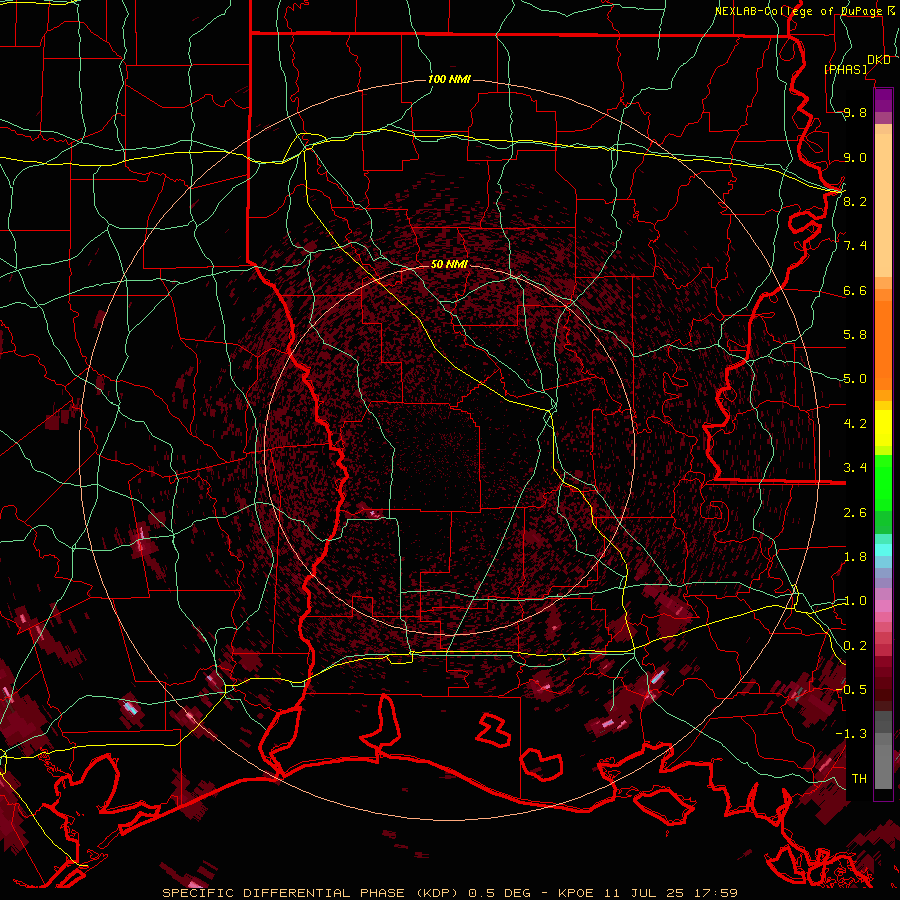Click the 0.5 DEG elevation text in caption

(x=499, y=893)
